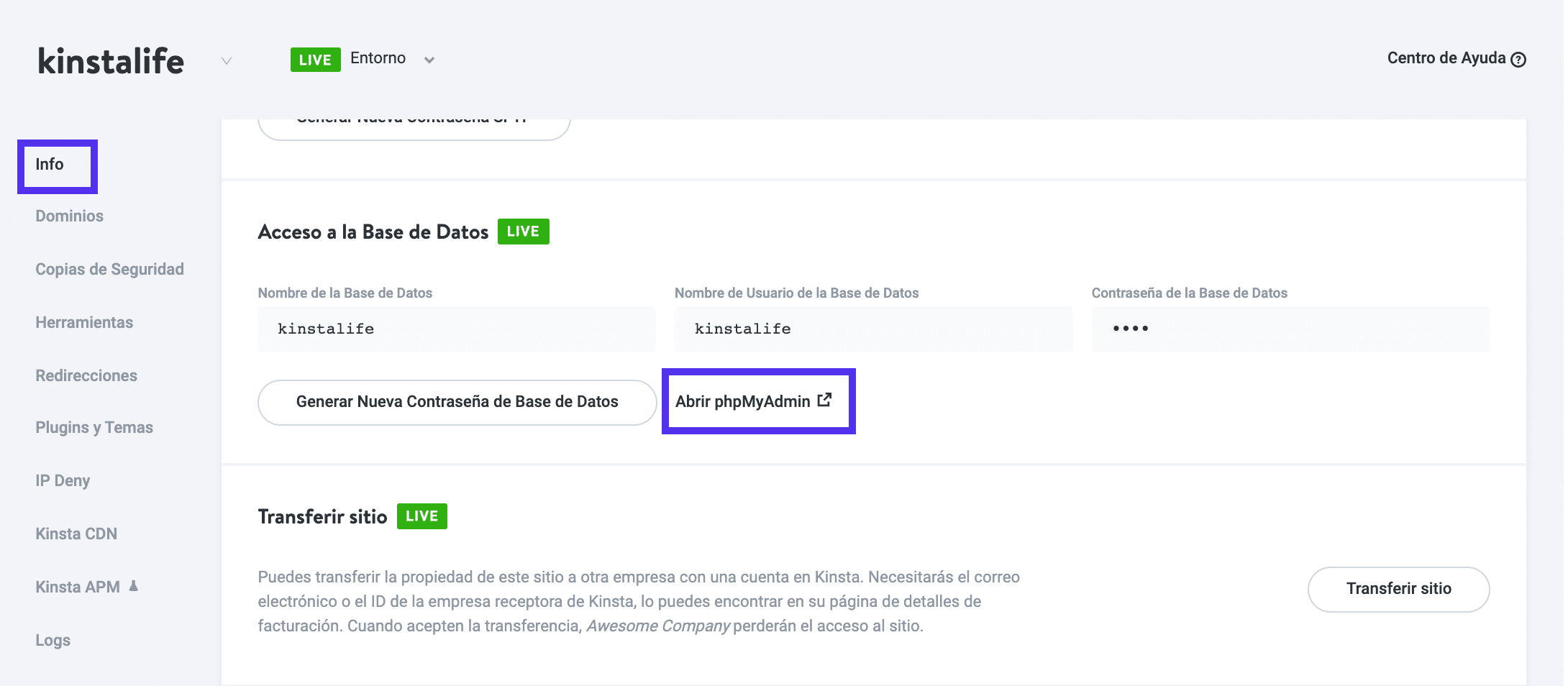1568x686 pixels.
Task: Click the masked database password field
Action: pyautogui.click(x=1290, y=329)
